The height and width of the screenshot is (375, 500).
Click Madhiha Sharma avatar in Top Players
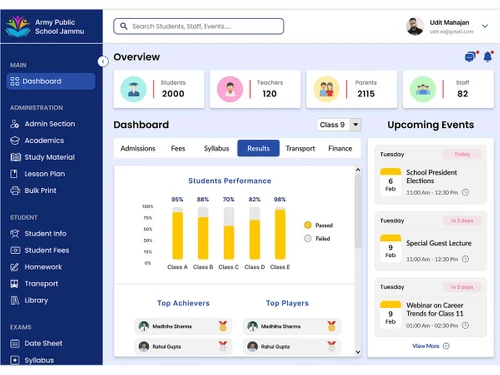[252, 326]
